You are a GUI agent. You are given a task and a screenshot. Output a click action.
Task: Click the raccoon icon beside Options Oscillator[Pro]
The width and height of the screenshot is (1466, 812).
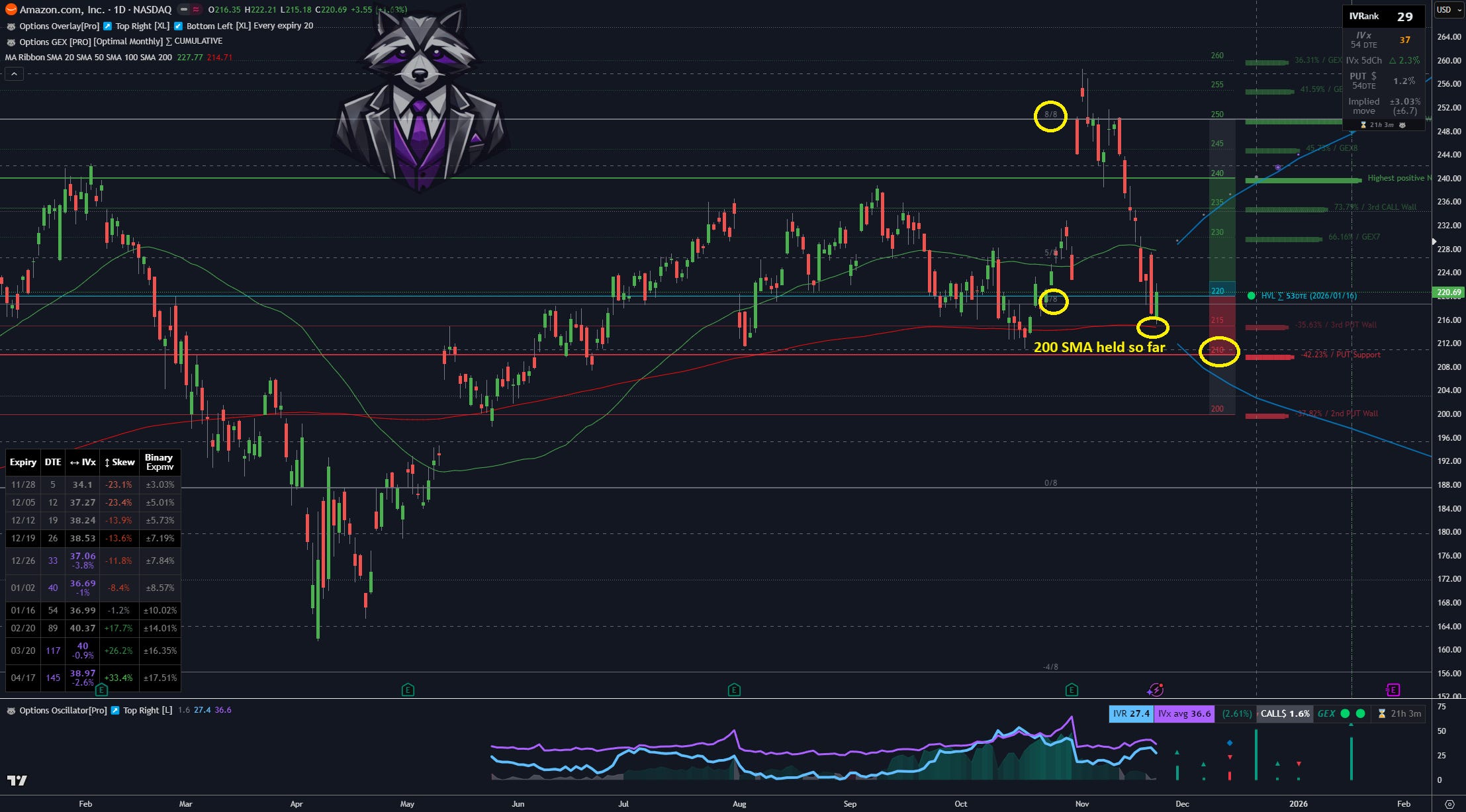coord(11,711)
